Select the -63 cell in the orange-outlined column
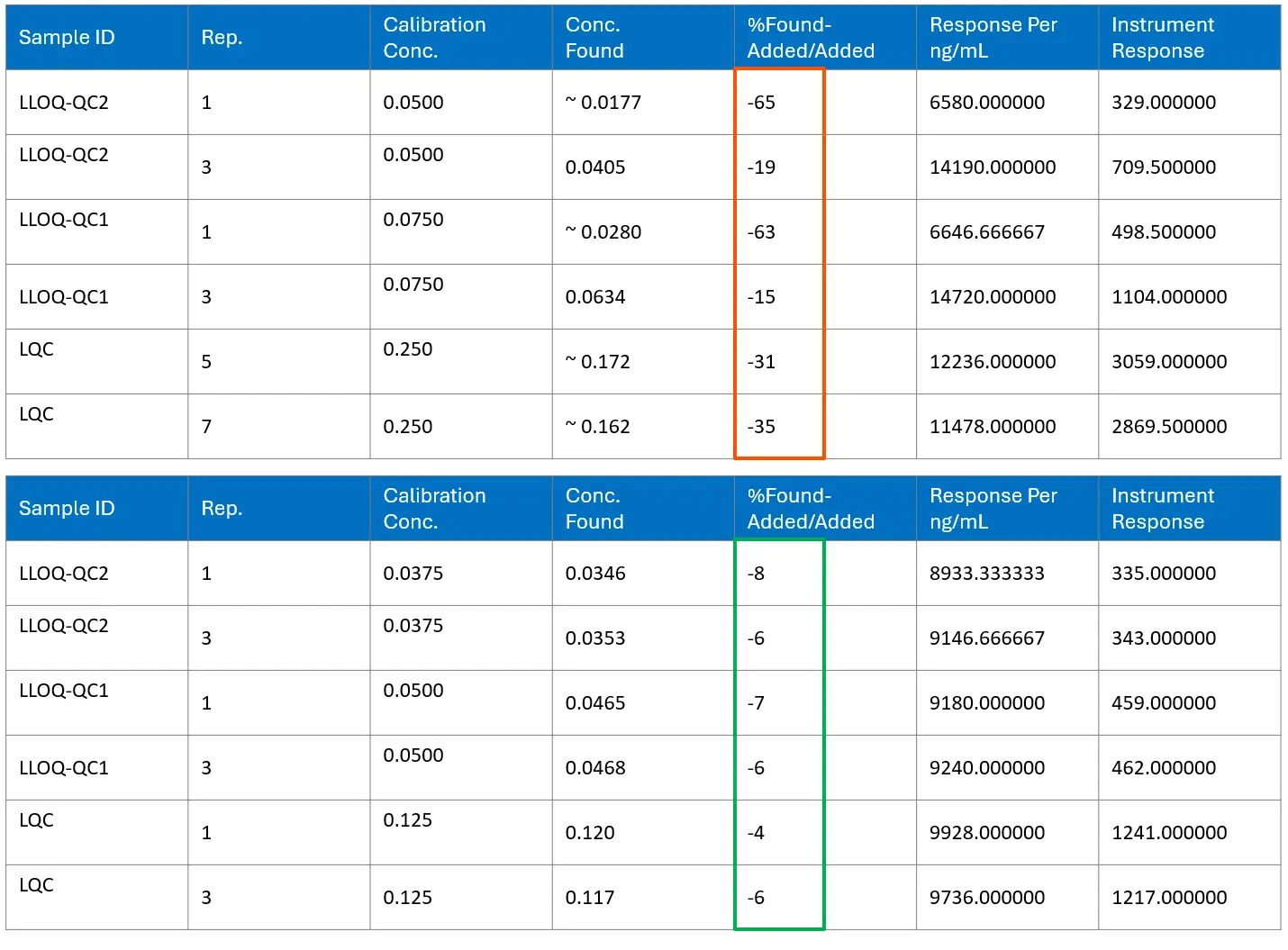1288x950 pixels. pyautogui.click(x=762, y=232)
